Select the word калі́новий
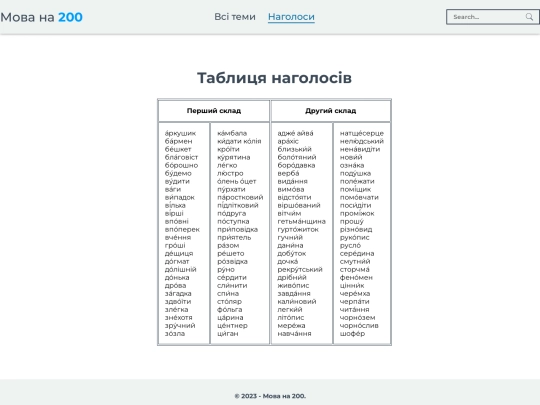 coord(297,302)
